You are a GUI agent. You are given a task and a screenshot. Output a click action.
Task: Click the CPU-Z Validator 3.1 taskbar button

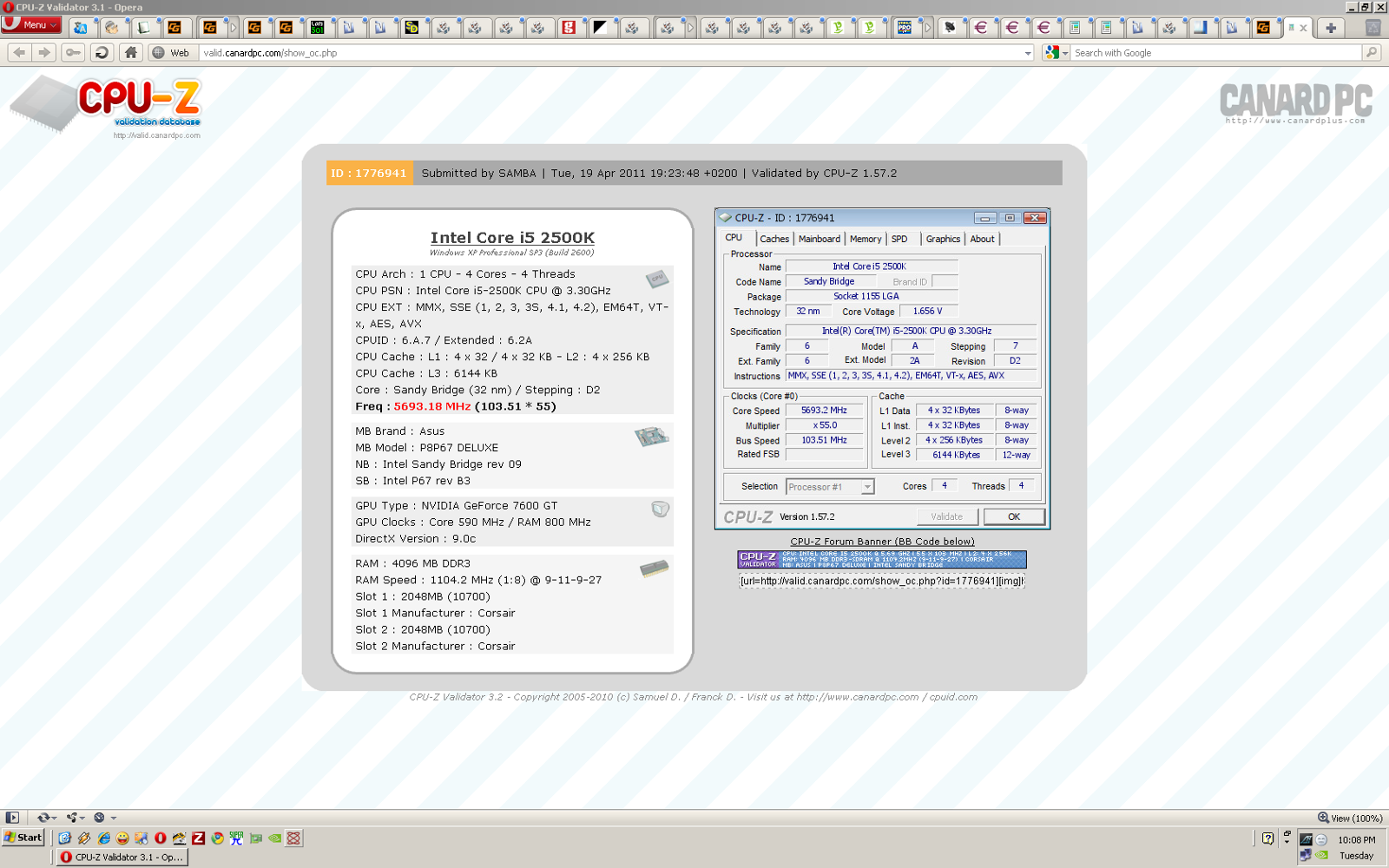(x=122, y=857)
